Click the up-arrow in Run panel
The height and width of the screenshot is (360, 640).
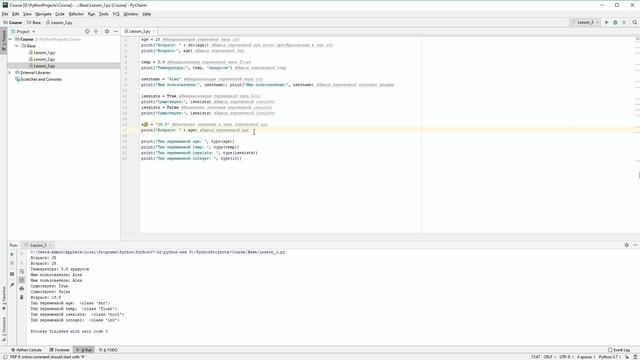click(x=22, y=254)
